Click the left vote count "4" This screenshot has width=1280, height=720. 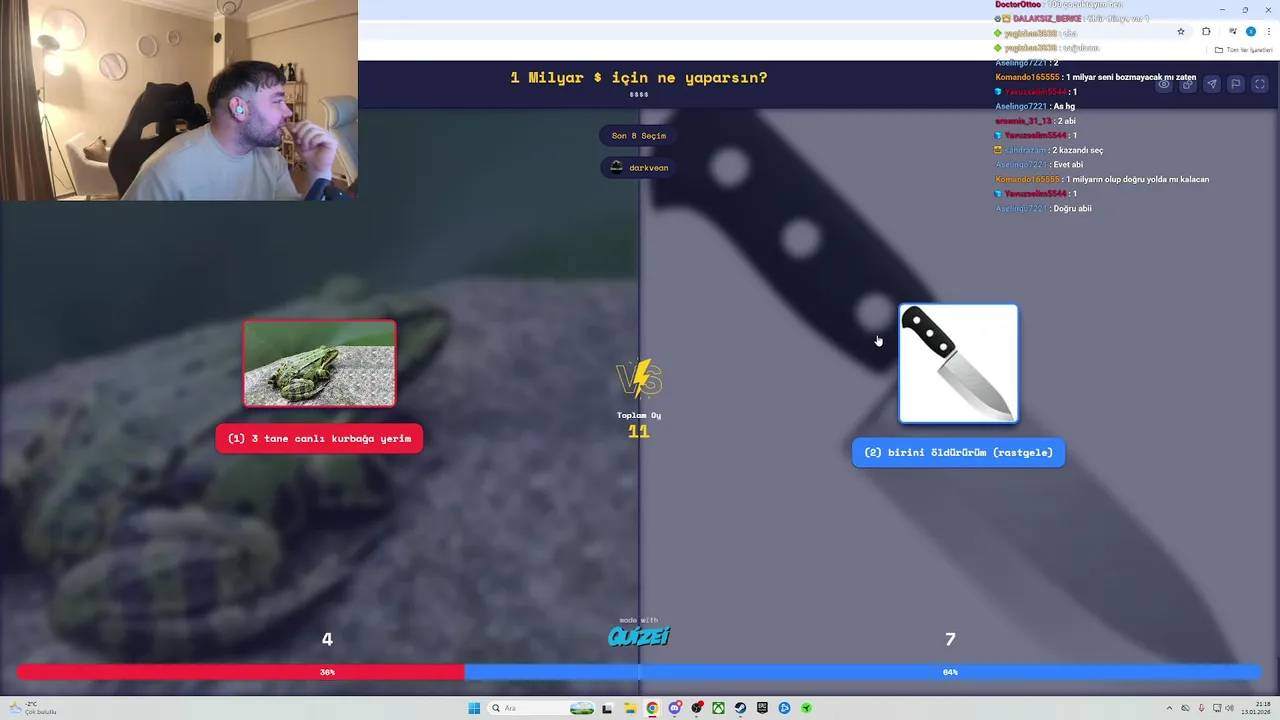click(x=327, y=639)
